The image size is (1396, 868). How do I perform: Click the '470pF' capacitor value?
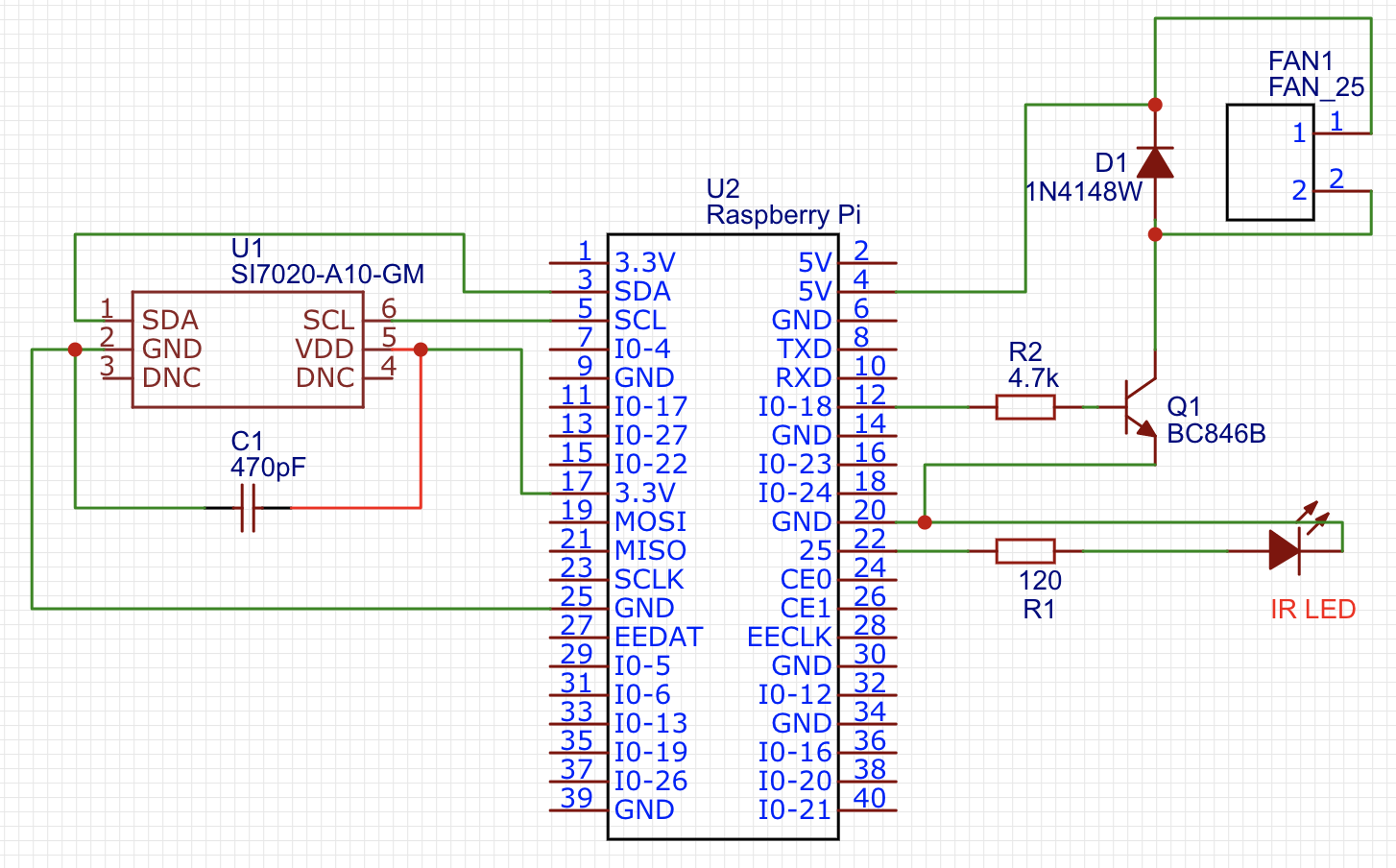point(268,468)
